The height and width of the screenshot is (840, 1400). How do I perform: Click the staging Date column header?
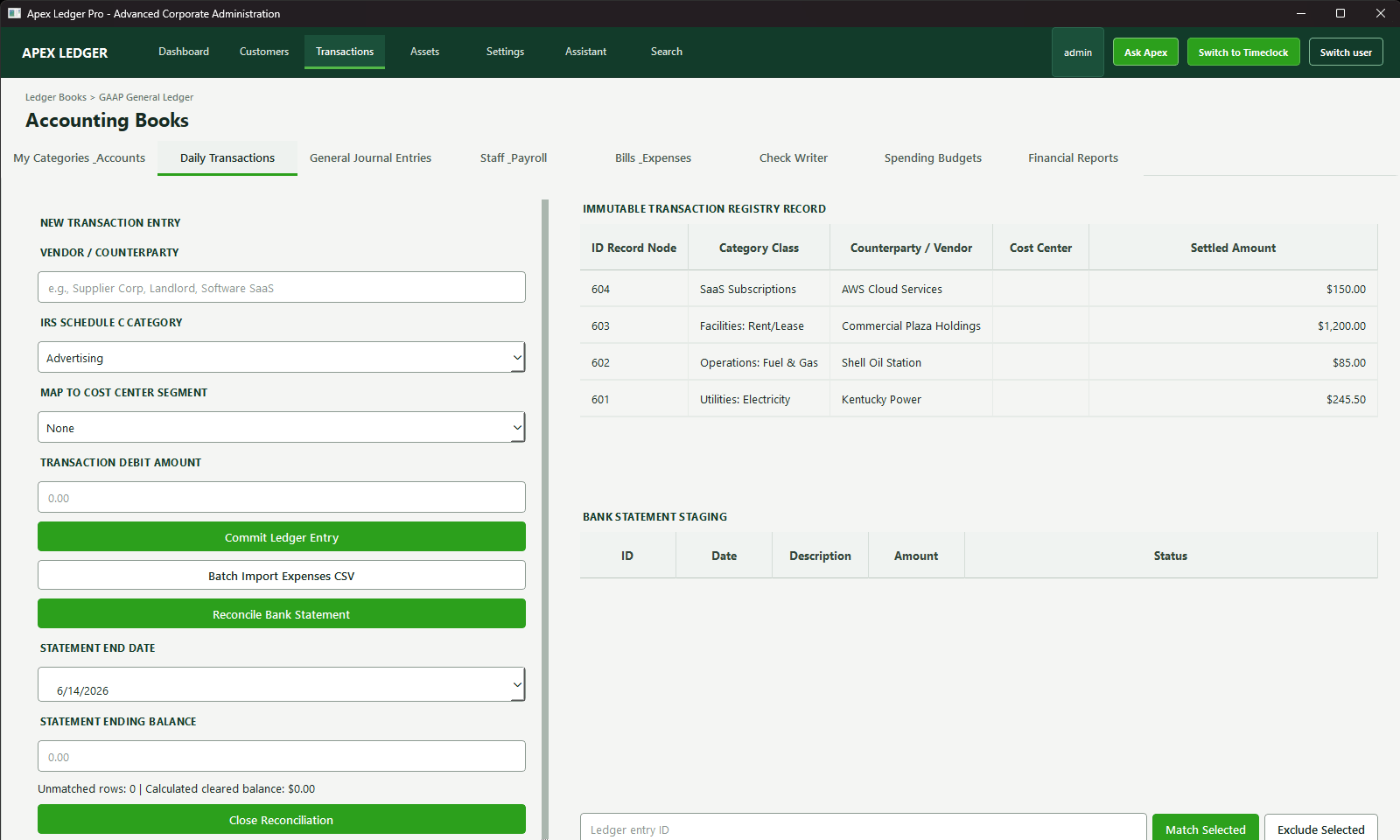tap(724, 556)
